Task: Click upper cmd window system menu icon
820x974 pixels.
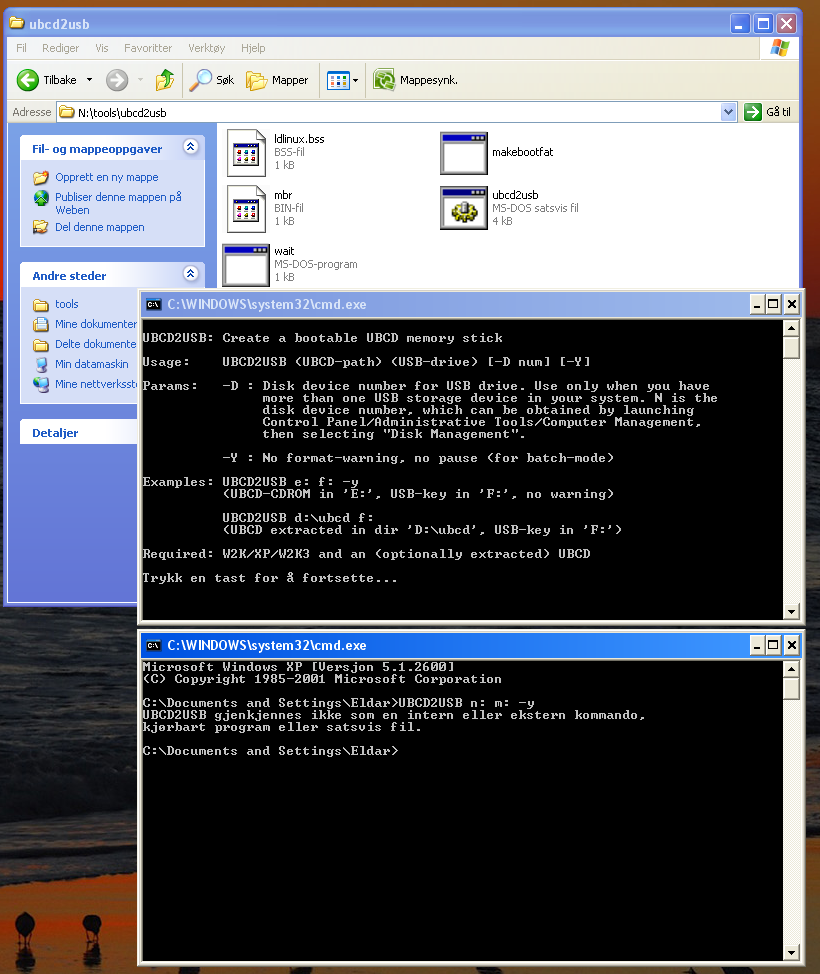Action: pos(153,304)
